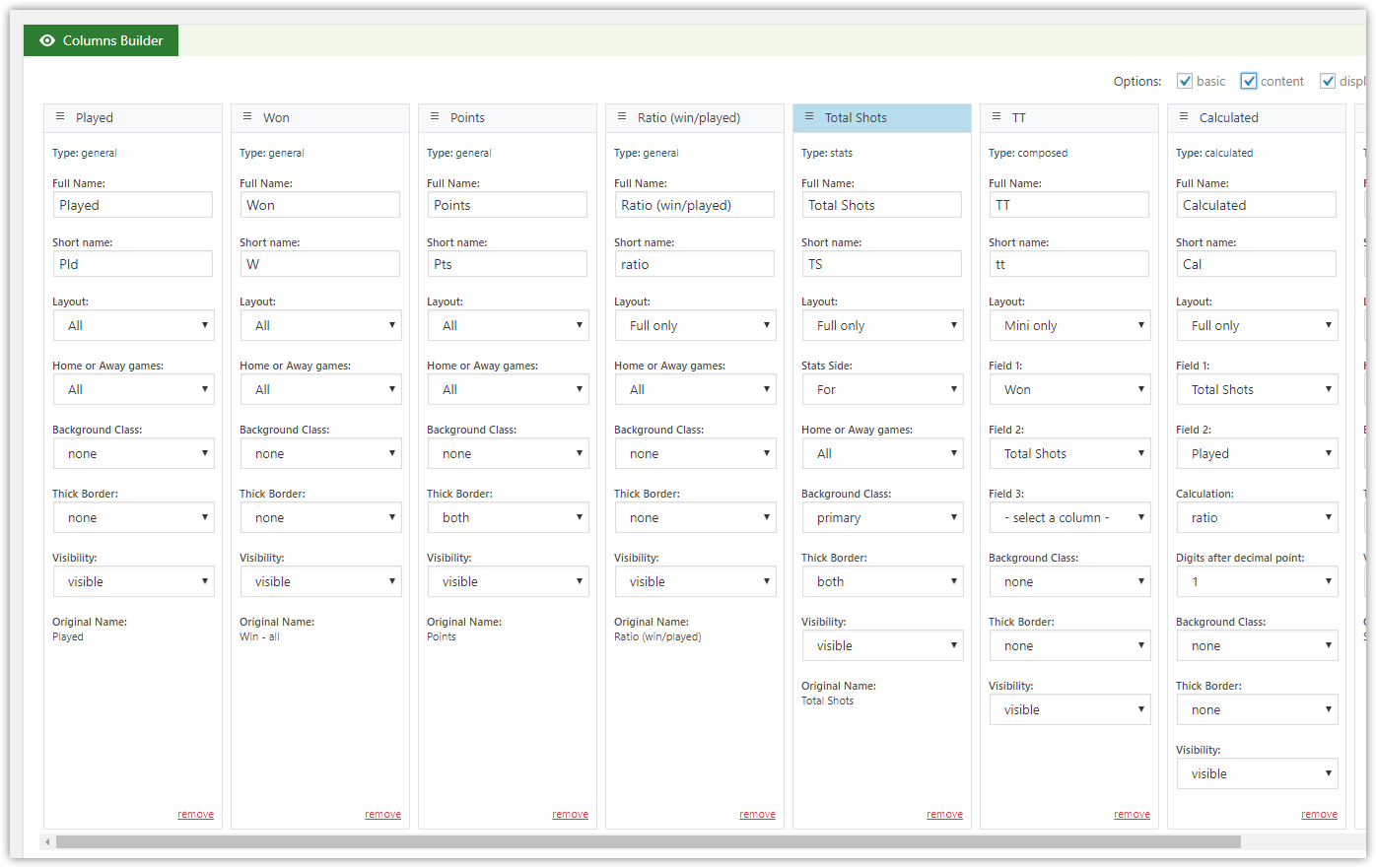This screenshot has width=1376, height=868.
Task: Click the drag handle icon of Calculated column
Action: 1184,116
